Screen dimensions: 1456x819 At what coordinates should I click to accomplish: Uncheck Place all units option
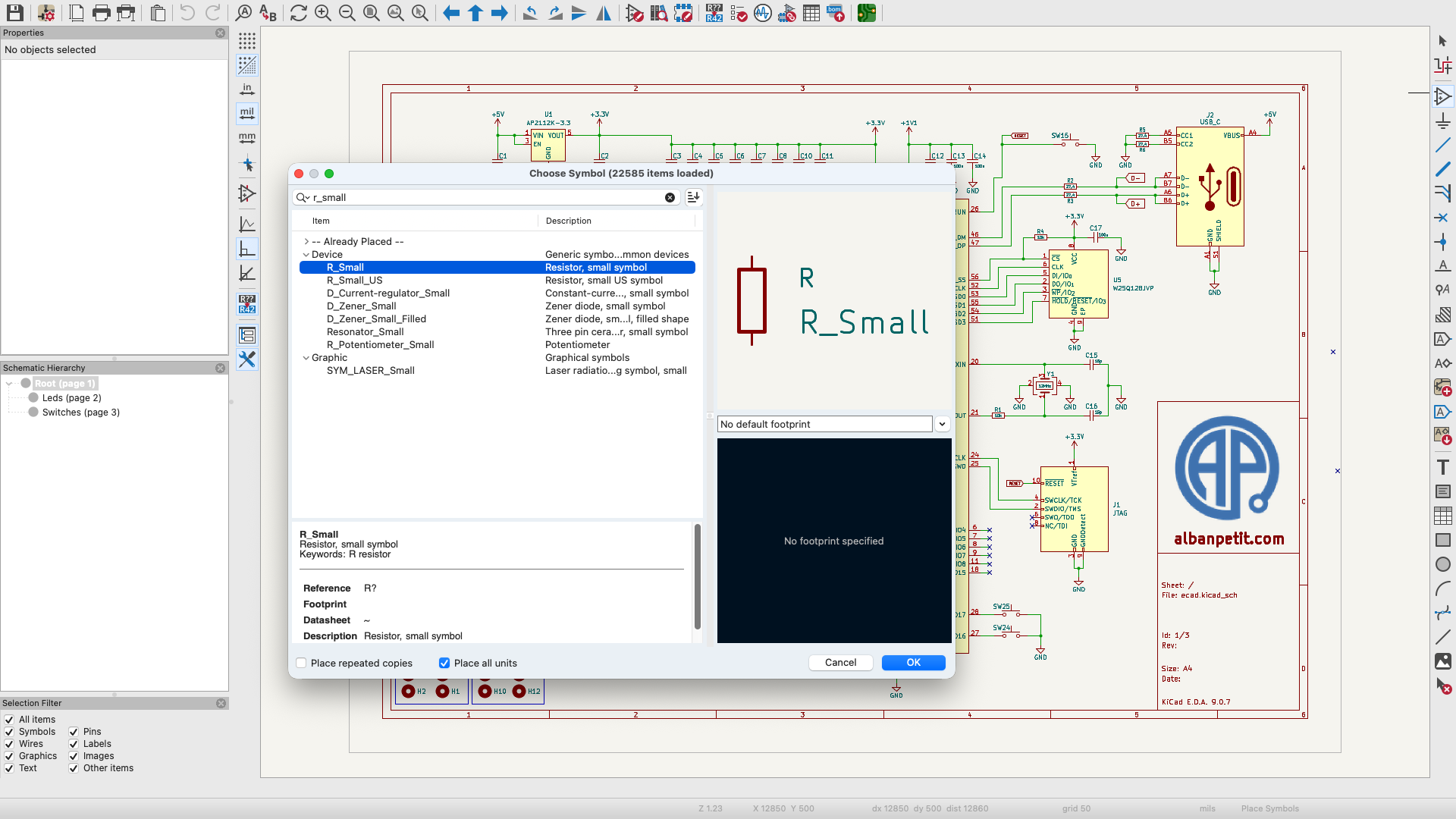pos(444,664)
